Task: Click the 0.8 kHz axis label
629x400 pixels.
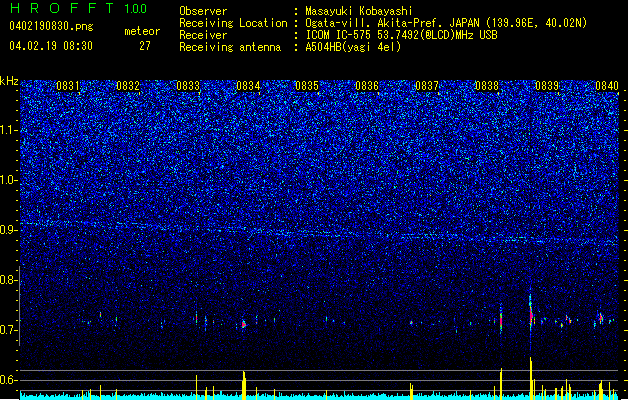Action: coord(9,280)
